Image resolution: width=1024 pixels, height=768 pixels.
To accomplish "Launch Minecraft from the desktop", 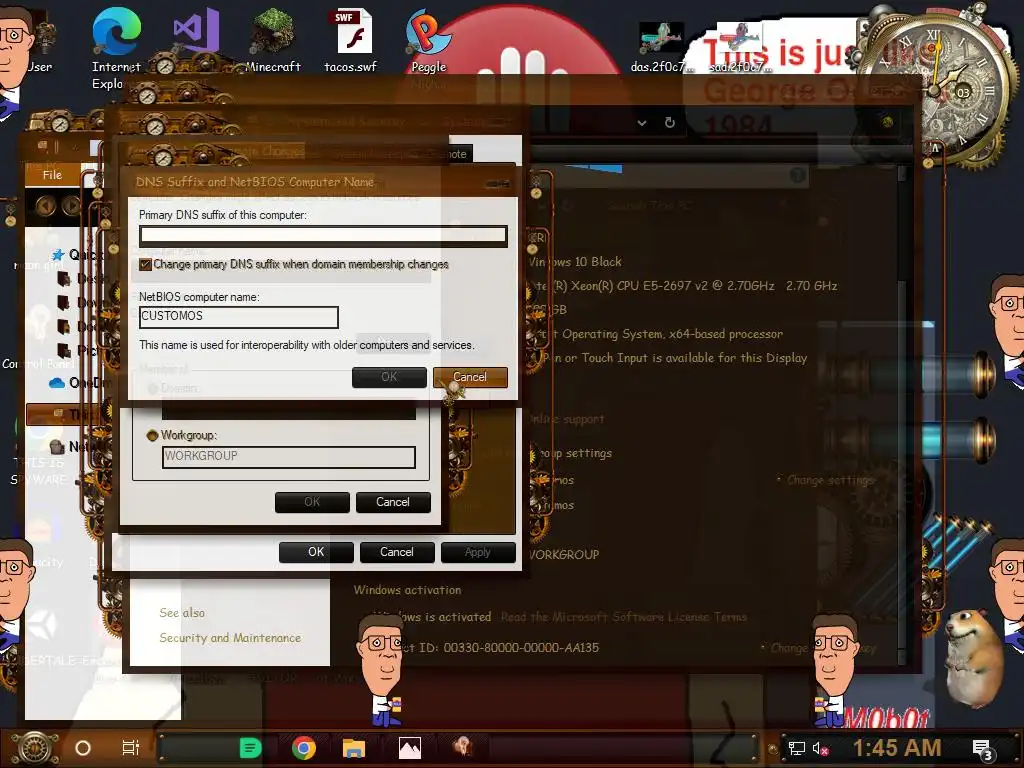I will point(272,42).
